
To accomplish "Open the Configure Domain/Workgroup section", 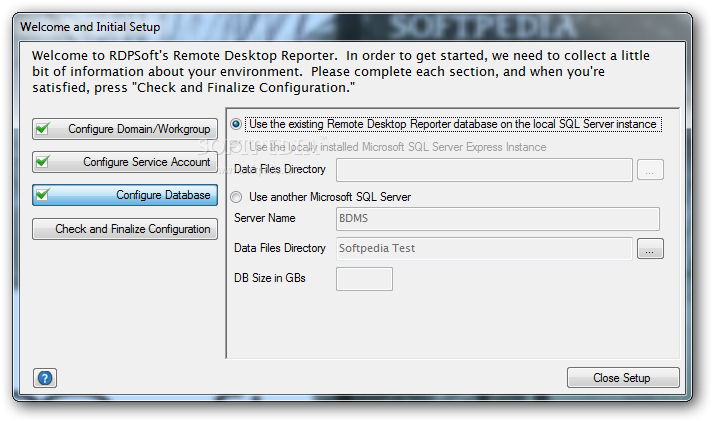I will tap(125, 129).
